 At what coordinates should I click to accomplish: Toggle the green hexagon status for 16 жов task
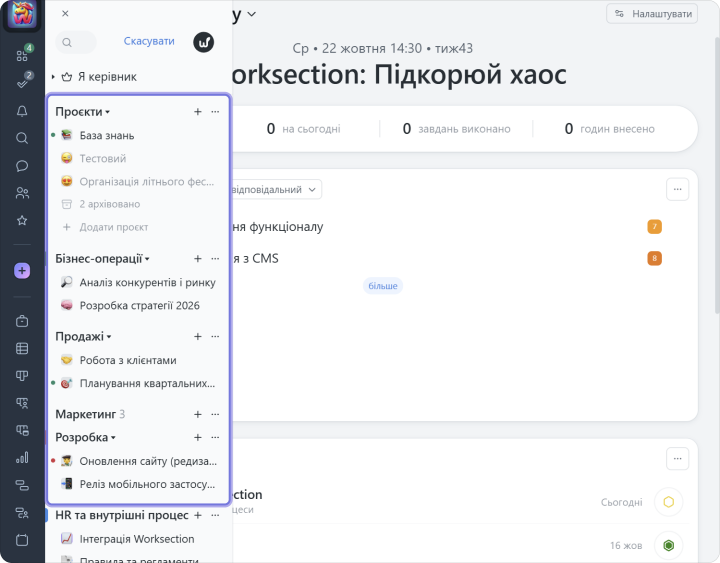pyautogui.click(x=668, y=545)
